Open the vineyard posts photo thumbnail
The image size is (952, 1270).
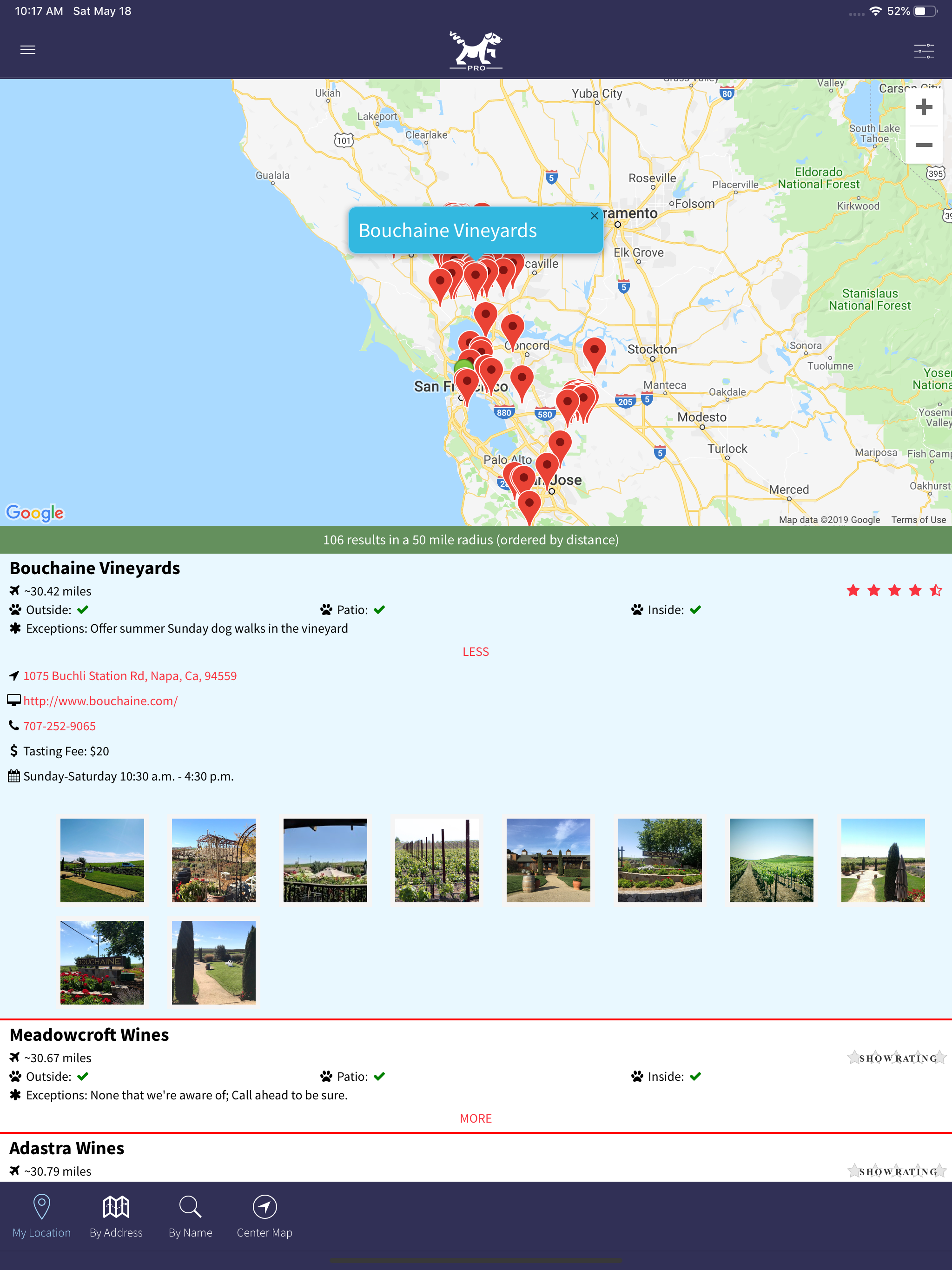(x=436, y=860)
